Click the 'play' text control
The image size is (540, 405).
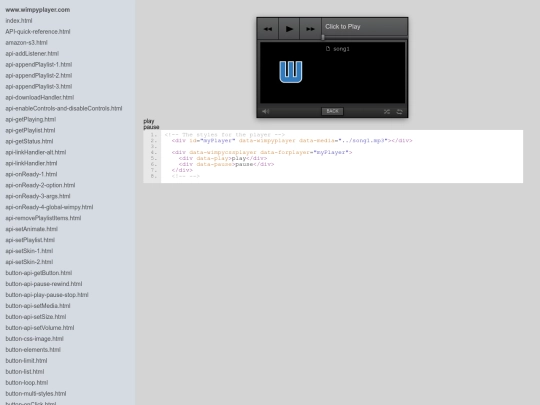point(149,121)
